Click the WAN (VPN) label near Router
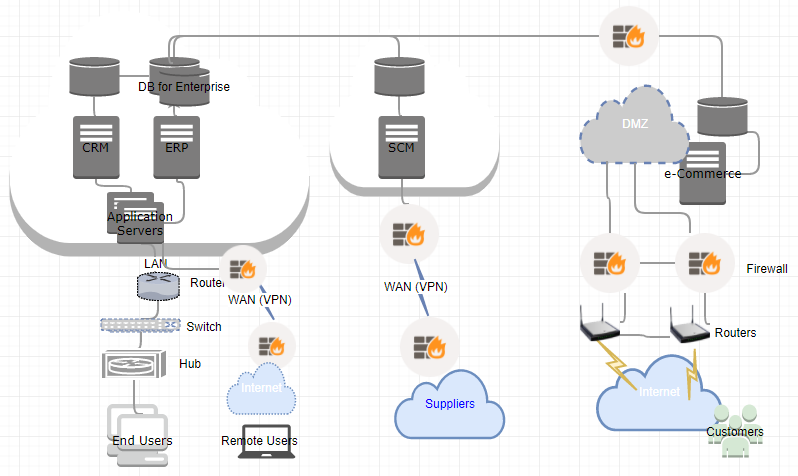 260,300
